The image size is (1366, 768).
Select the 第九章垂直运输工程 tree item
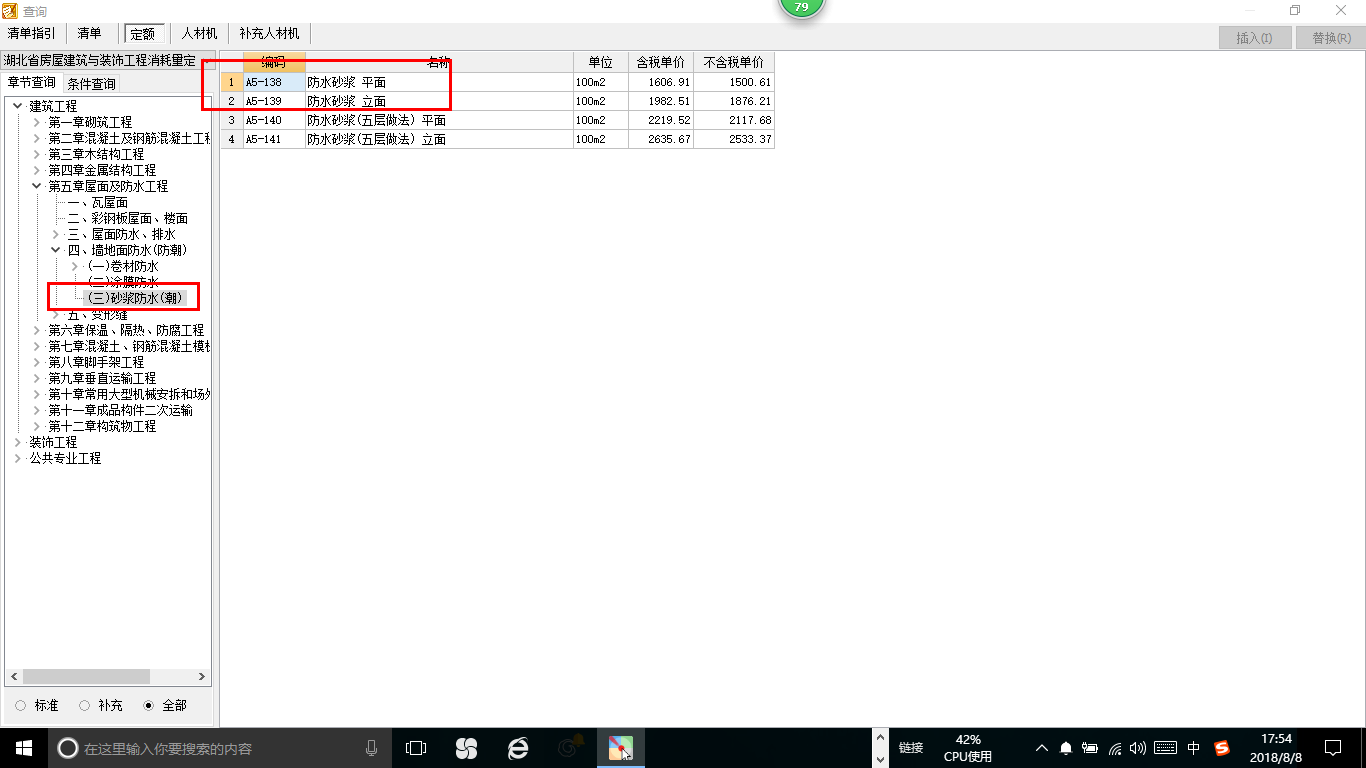(x=102, y=378)
